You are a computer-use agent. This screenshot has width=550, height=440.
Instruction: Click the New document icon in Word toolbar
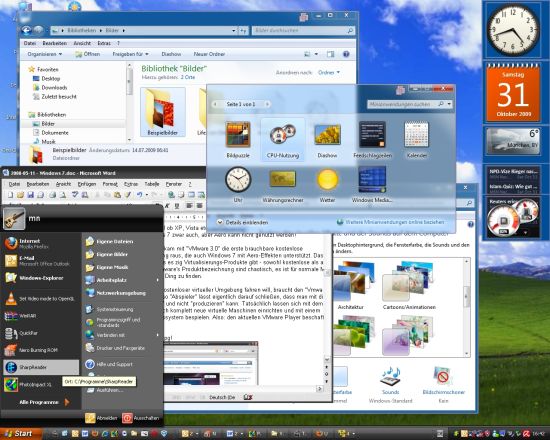tap(10, 195)
